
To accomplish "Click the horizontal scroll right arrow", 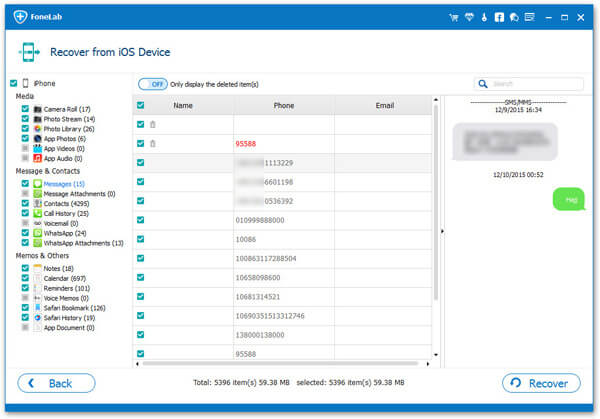I will point(428,364).
